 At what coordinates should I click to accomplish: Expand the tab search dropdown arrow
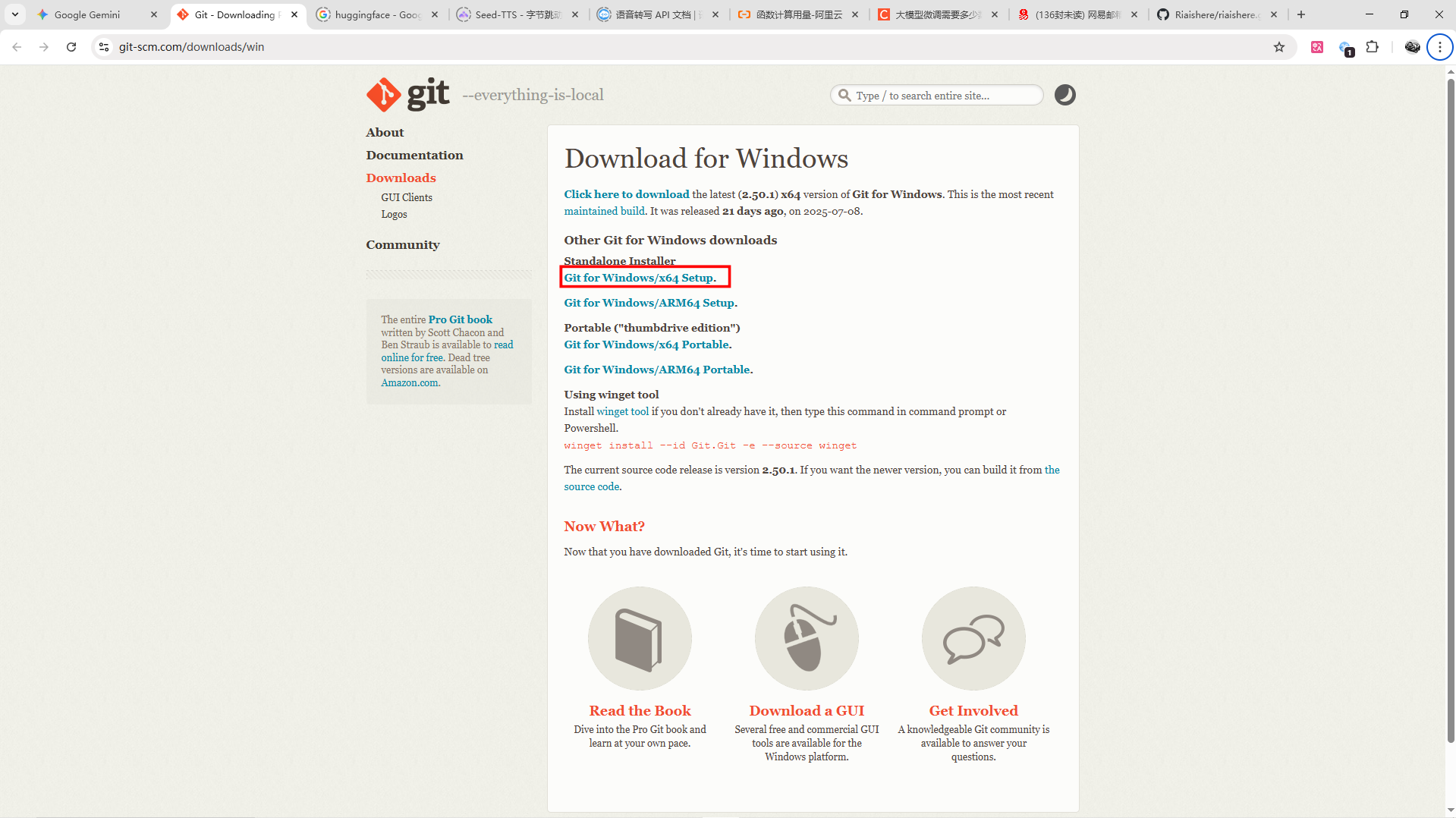pos(14,14)
